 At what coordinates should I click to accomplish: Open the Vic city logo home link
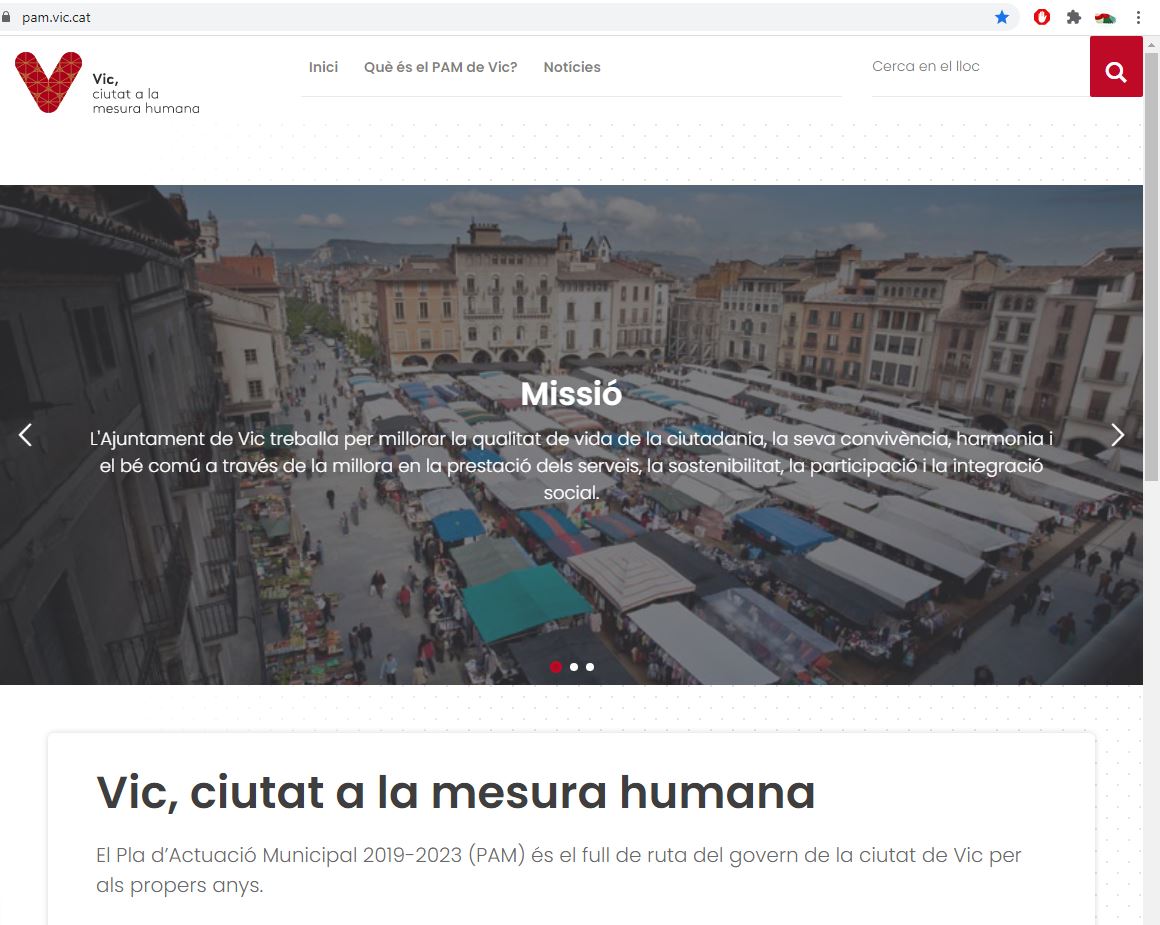[x=107, y=84]
